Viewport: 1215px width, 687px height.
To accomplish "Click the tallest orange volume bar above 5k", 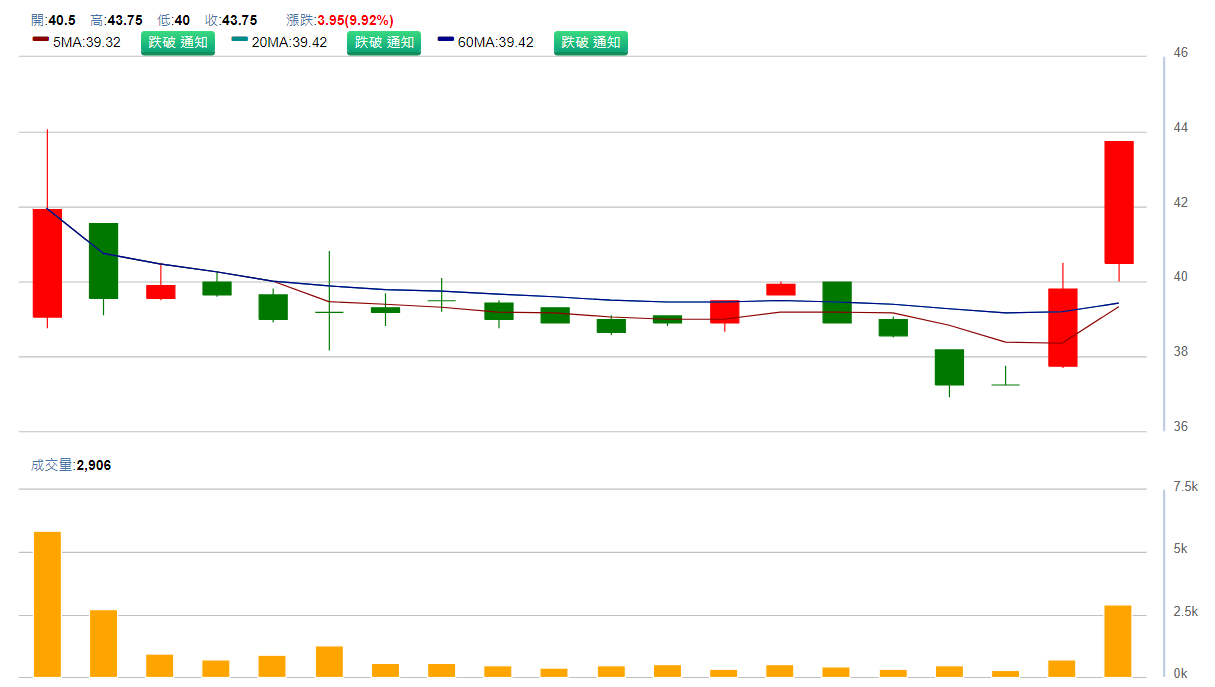I will tap(47, 604).
